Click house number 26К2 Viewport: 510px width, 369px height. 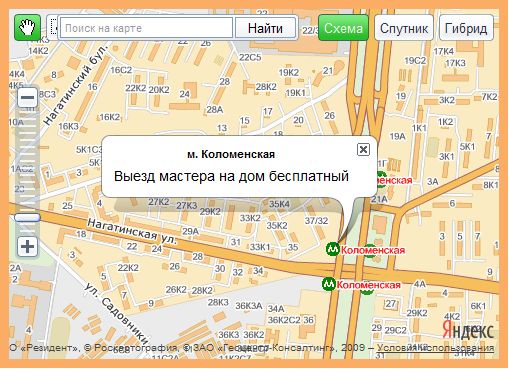[x=176, y=289]
